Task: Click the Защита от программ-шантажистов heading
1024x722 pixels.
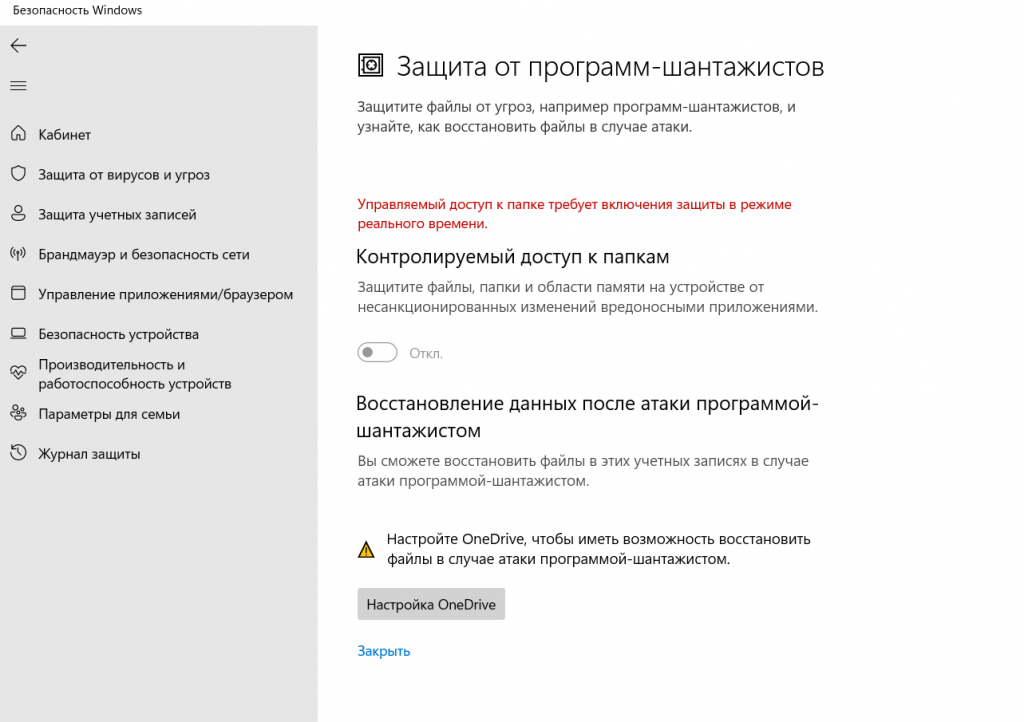Action: 610,67
